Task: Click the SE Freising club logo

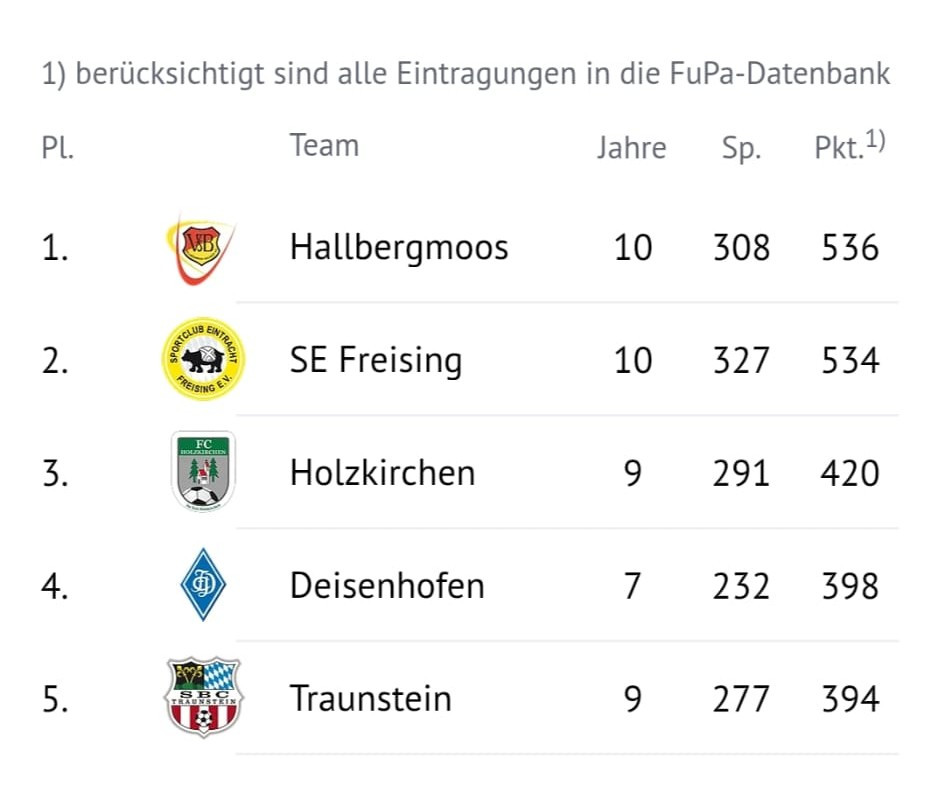Action: (x=202, y=360)
